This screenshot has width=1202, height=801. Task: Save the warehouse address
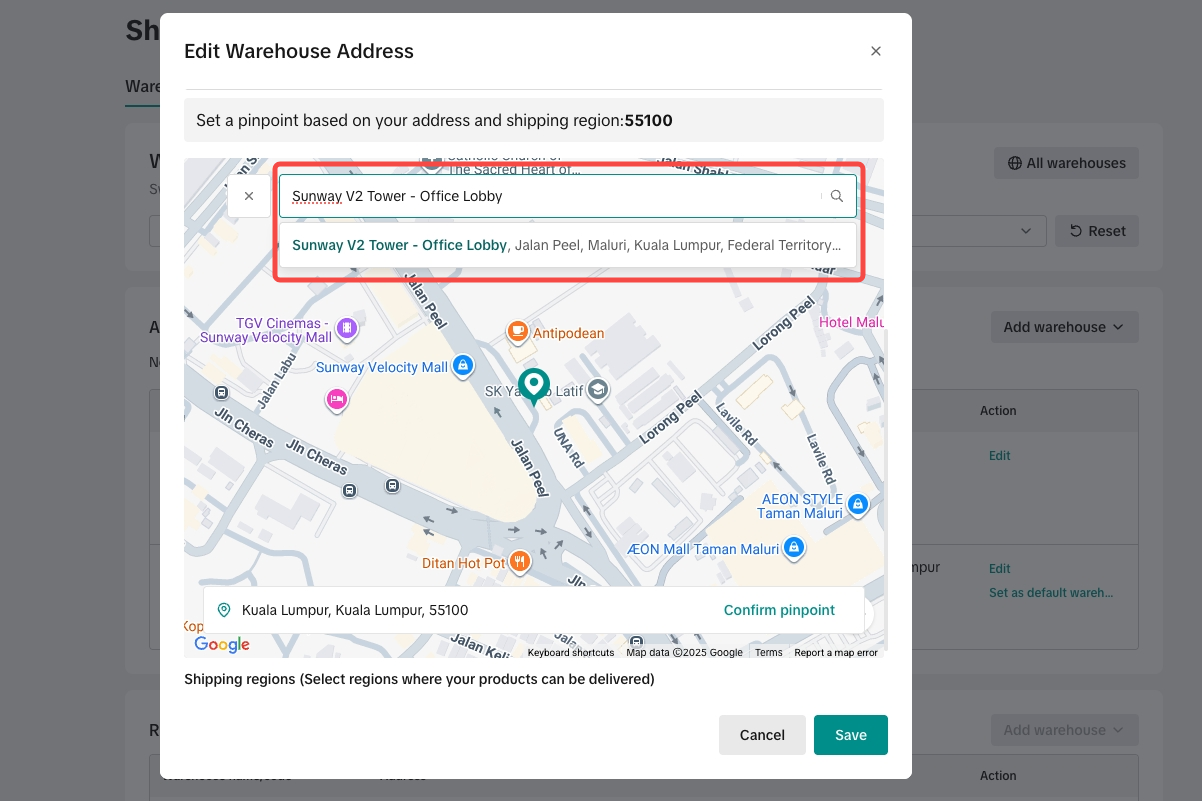[851, 735]
